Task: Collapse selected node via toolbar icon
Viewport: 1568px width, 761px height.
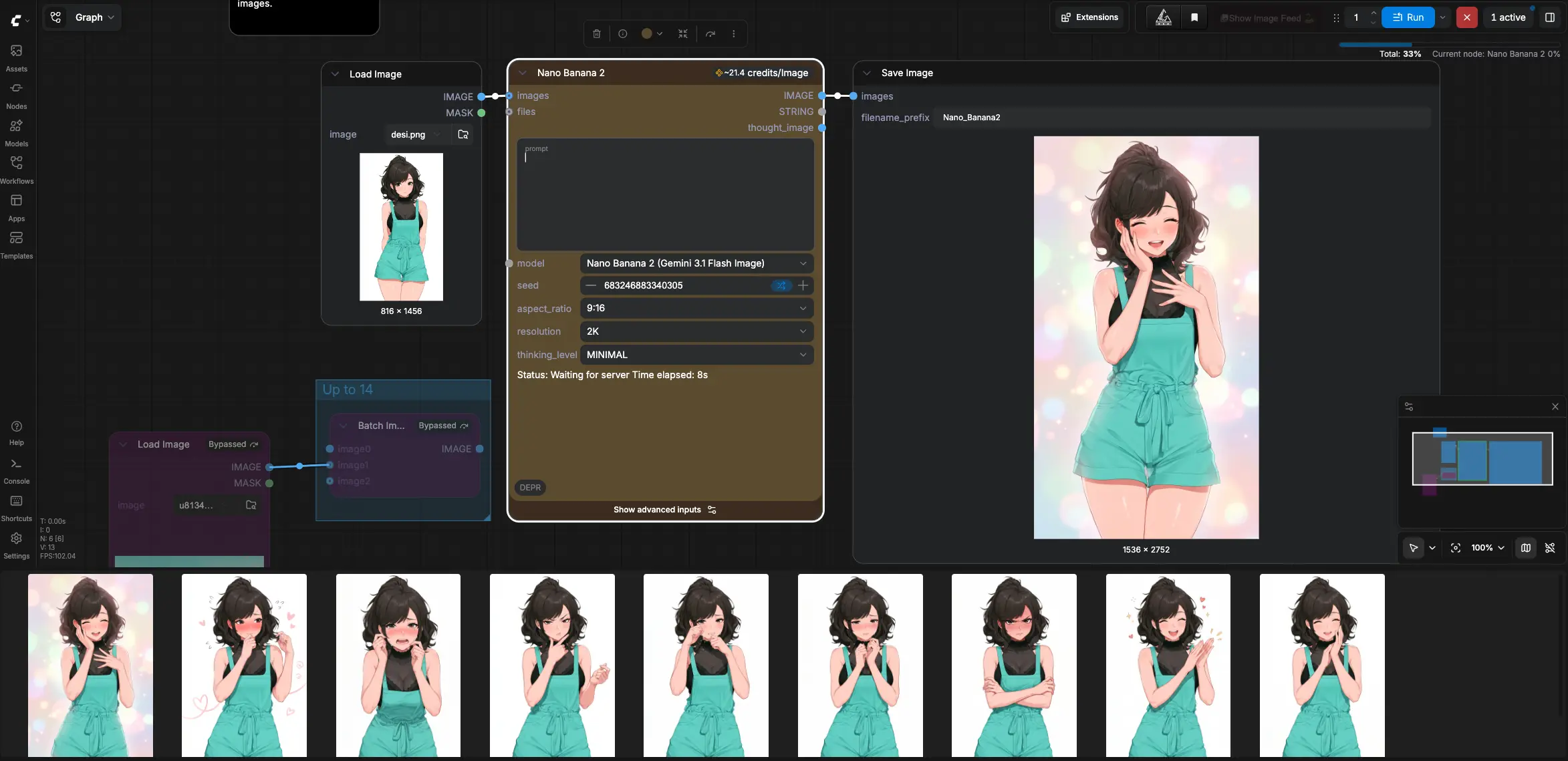Action: click(683, 33)
